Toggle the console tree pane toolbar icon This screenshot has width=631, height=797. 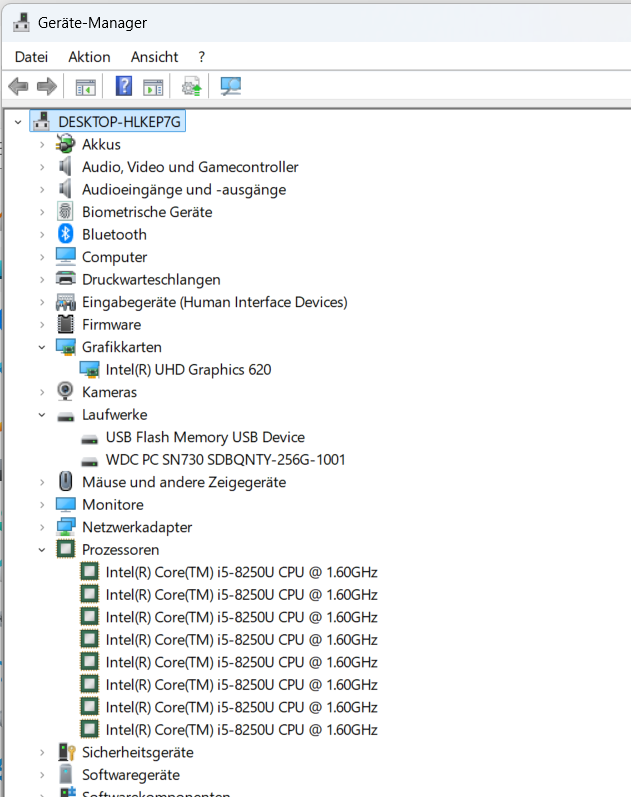click(x=85, y=87)
